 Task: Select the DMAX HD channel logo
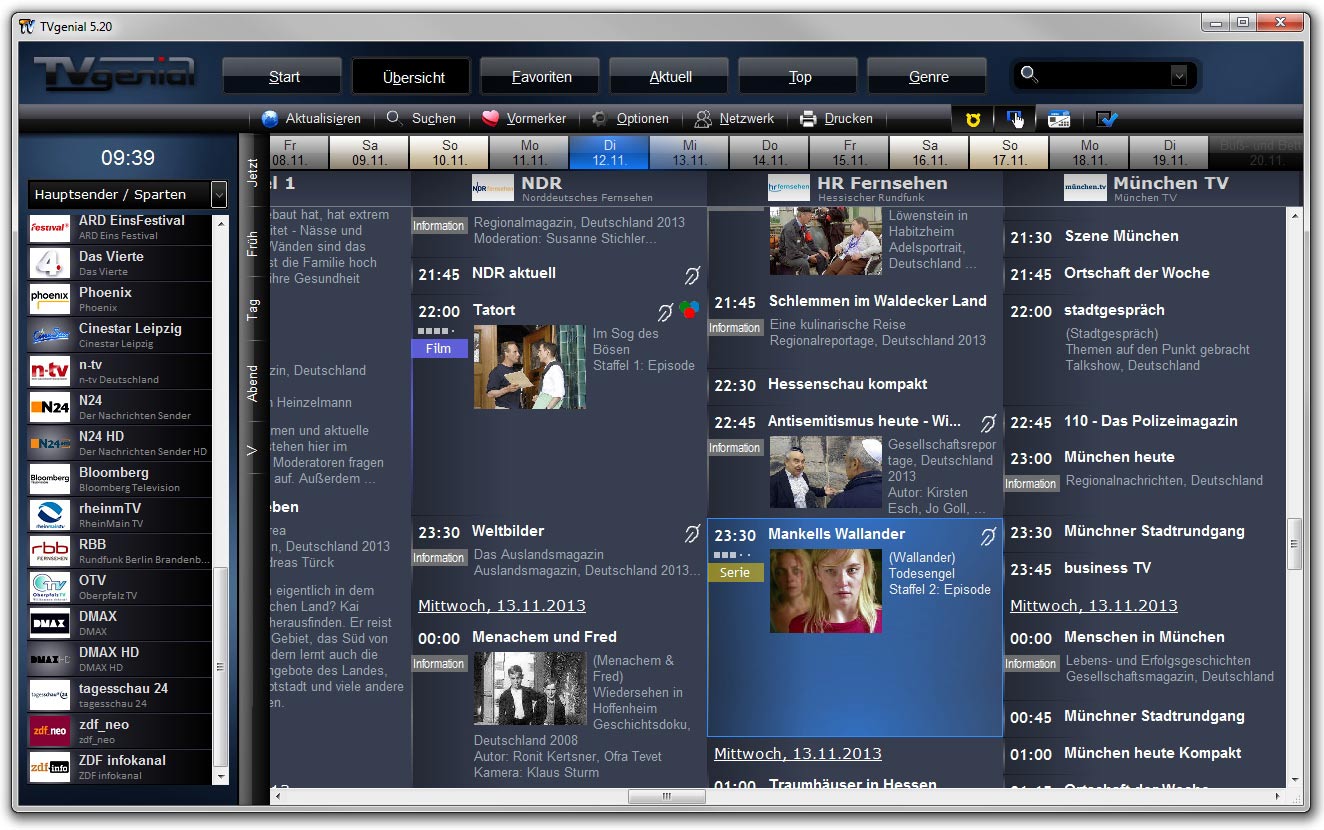tap(50, 660)
